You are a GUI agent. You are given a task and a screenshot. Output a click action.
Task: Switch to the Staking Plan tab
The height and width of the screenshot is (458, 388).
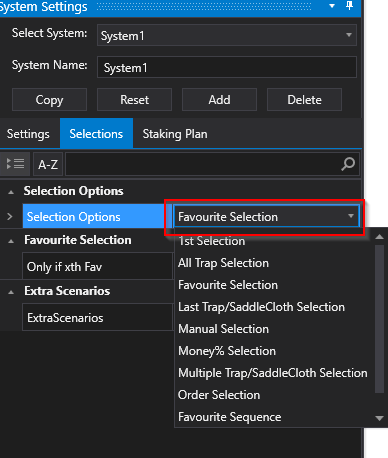[175, 134]
